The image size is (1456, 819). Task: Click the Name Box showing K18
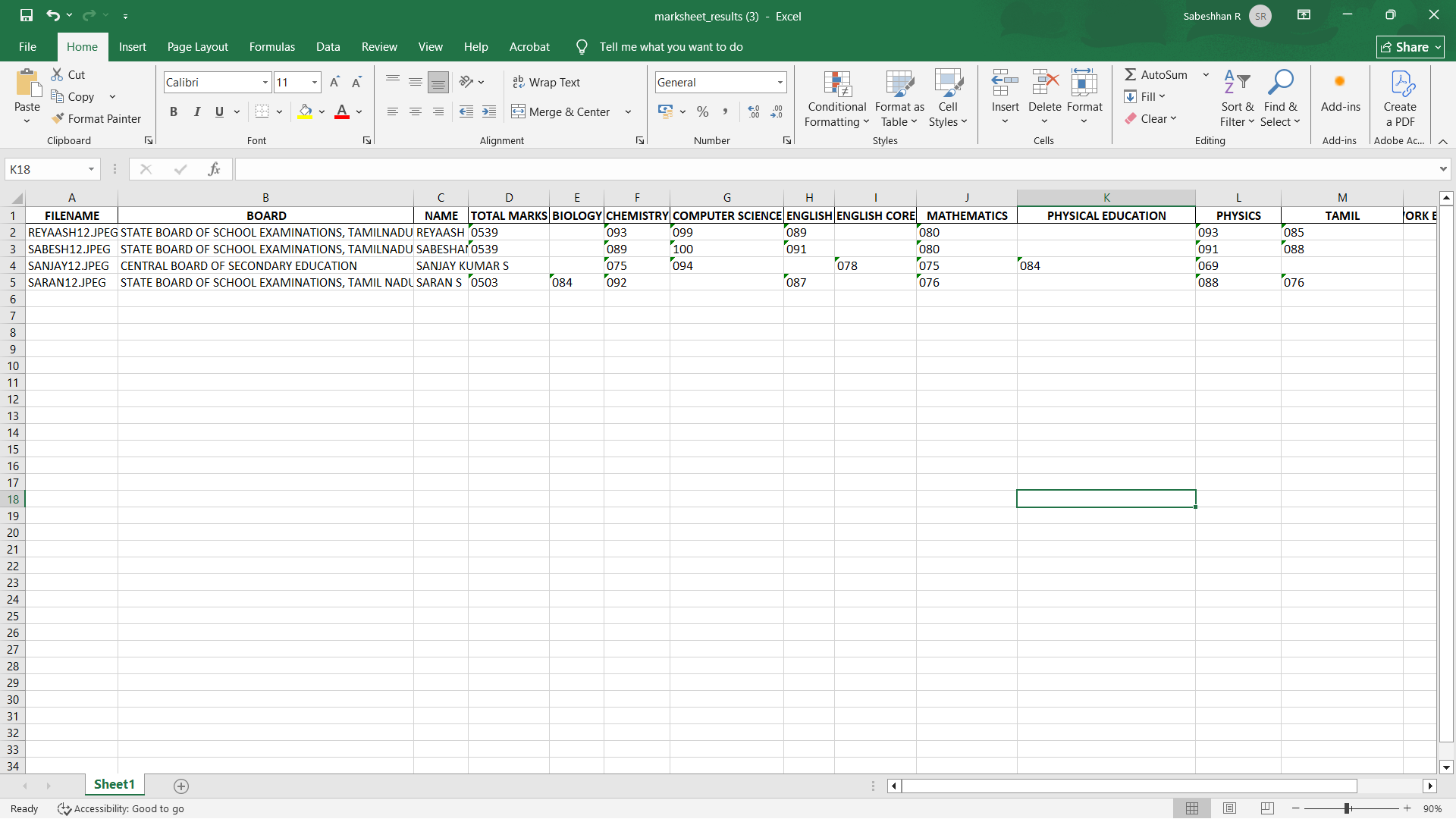pyautogui.click(x=45, y=169)
